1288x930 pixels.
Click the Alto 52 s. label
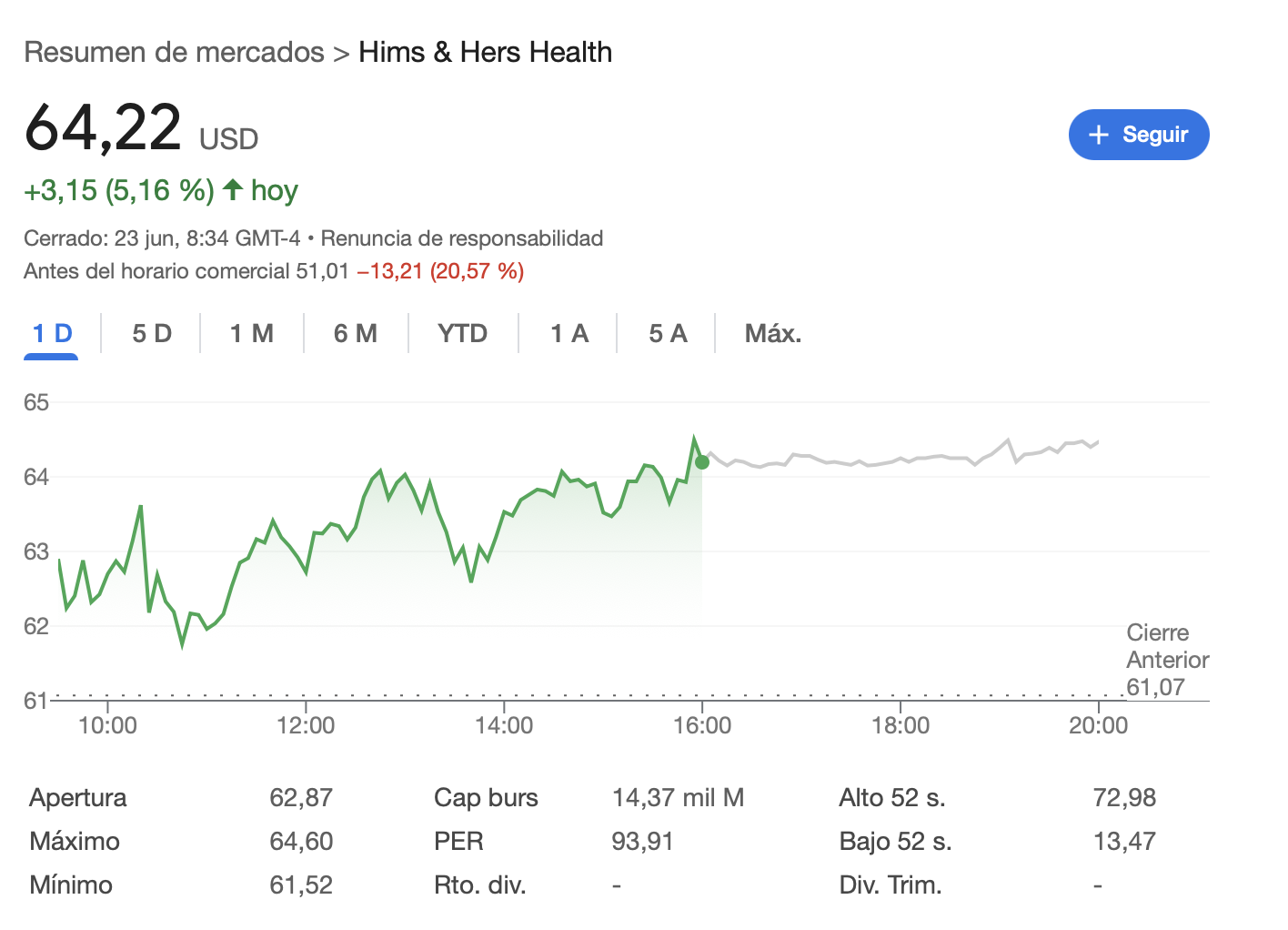point(892,798)
